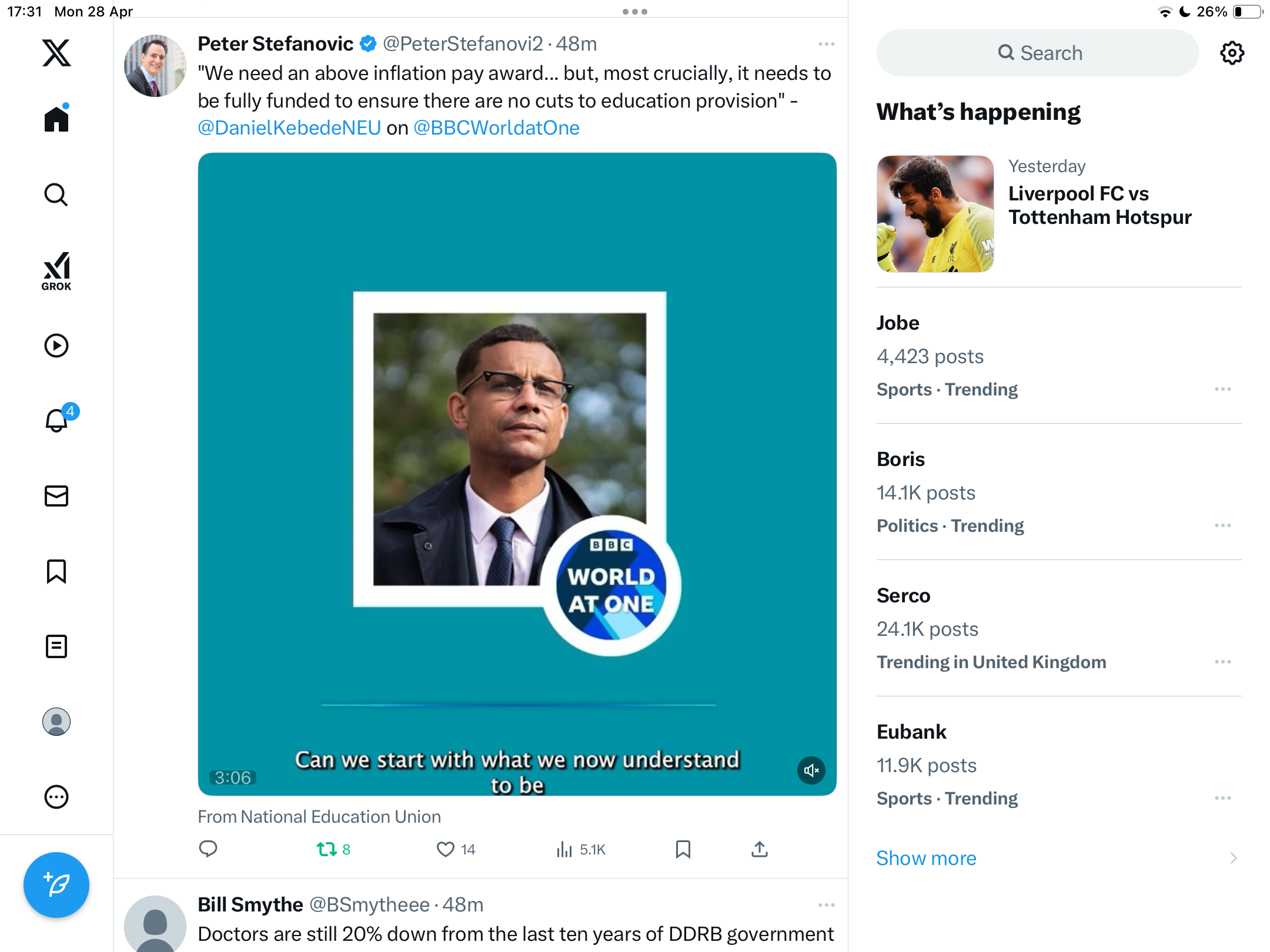
Task: Open the video tab play icon in the sidebar
Action: point(56,346)
